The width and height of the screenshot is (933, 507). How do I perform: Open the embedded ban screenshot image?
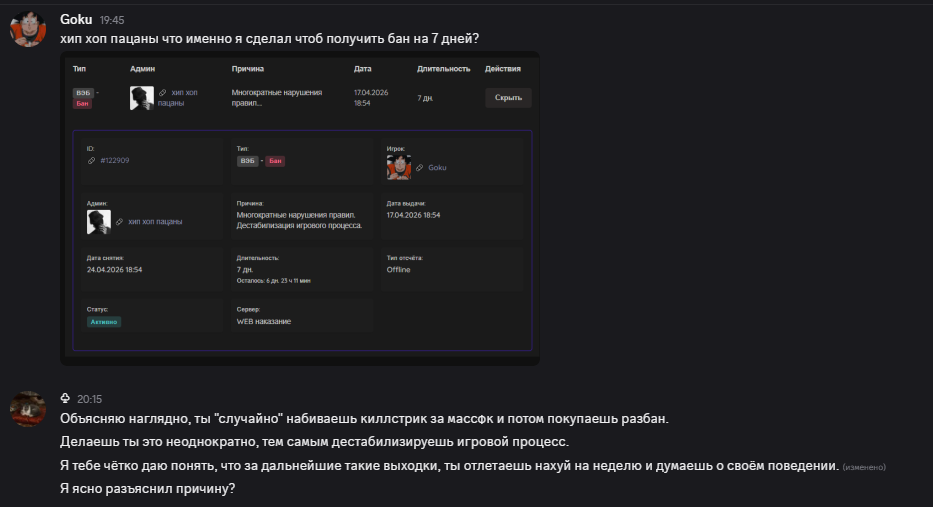pyautogui.click(x=302, y=208)
